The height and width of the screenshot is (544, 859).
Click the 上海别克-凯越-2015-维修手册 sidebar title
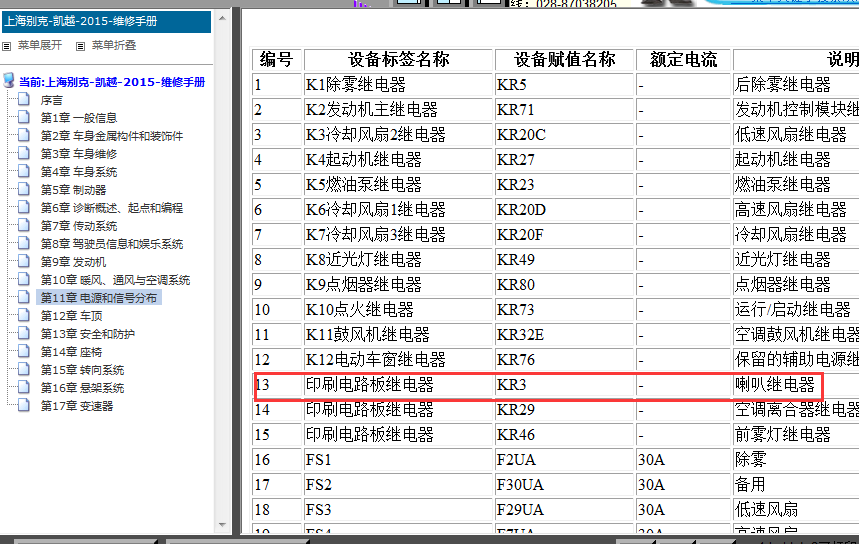point(106,22)
